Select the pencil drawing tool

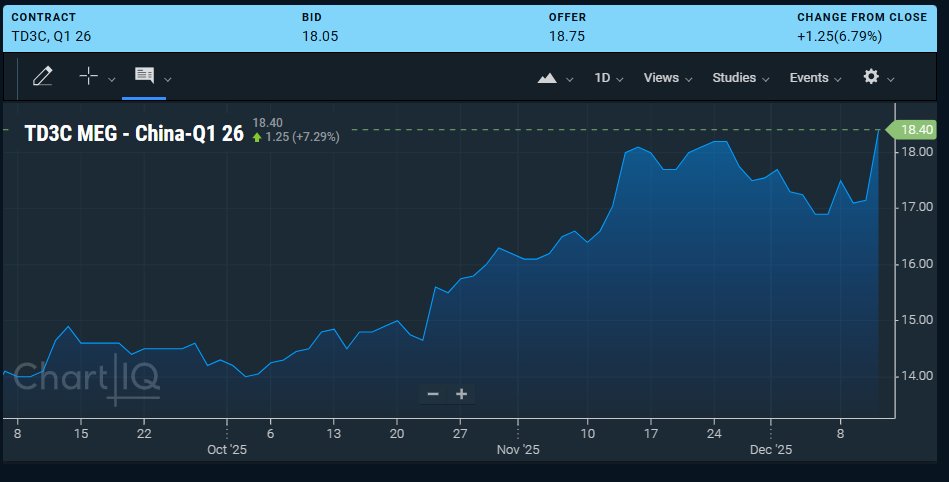pyautogui.click(x=42, y=76)
